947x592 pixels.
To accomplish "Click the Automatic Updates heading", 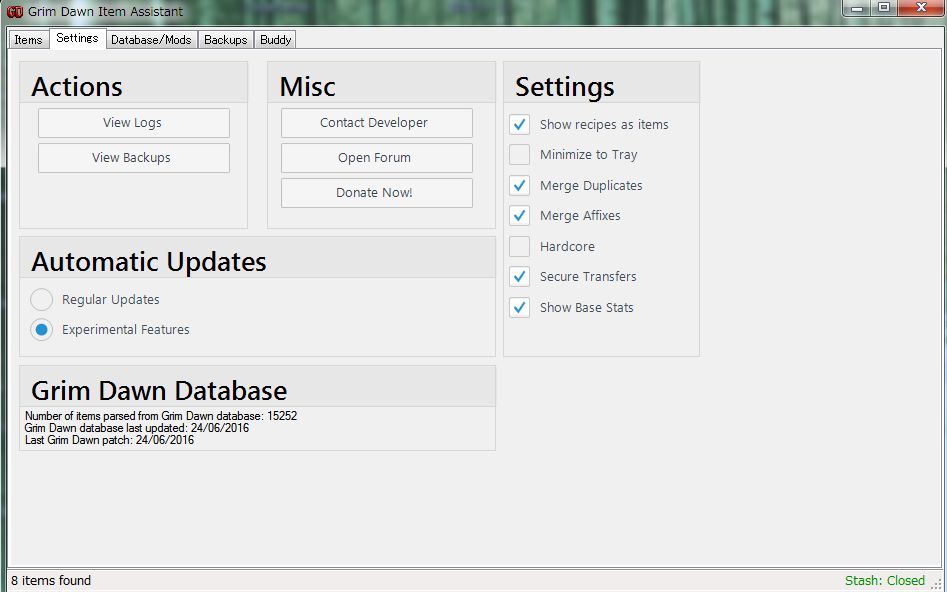I will point(149,262).
